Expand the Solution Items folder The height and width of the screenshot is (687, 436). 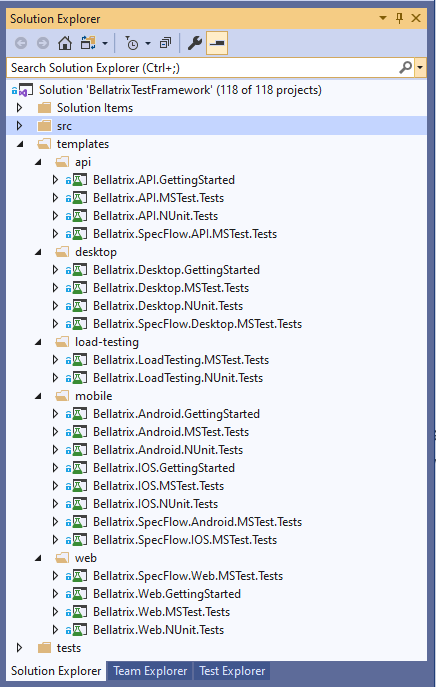tap(19, 108)
